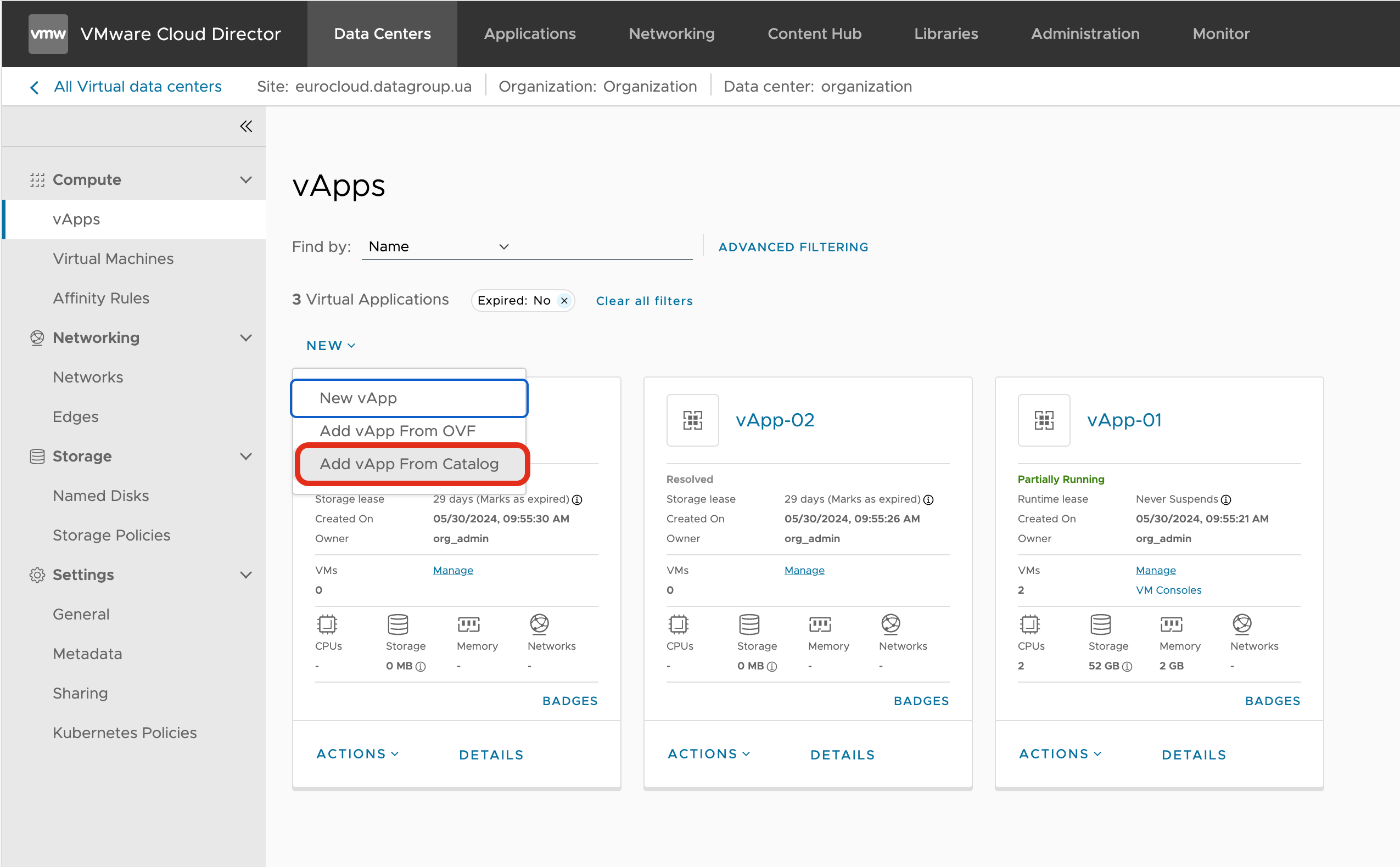This screenshot has width=1400, height=867.
Task: Click the CPUs icon on vApp-02 card
Action: pyautogui.click(x=679, y=624)
